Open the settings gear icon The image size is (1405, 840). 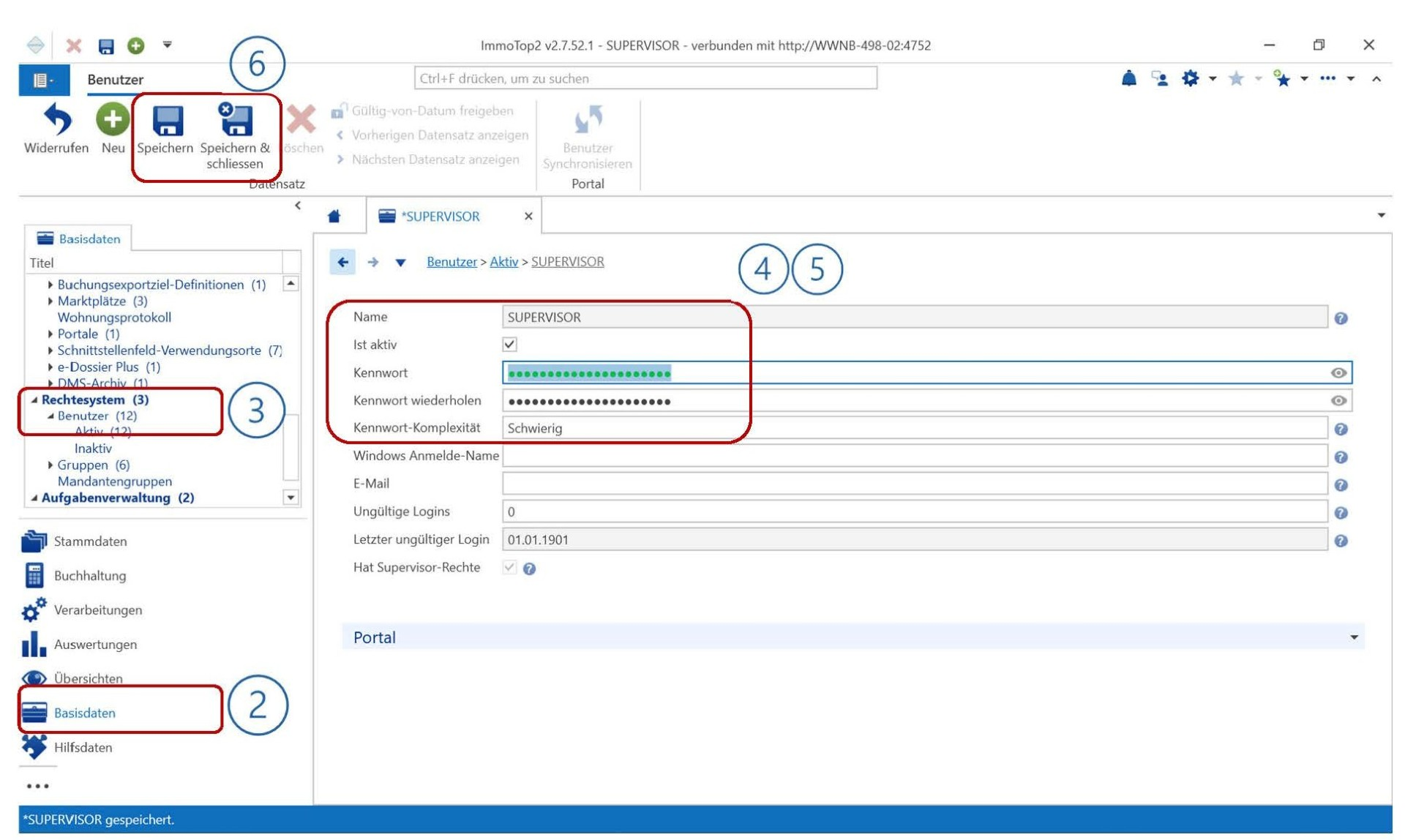pyautogui.click(x=1190, y=78)
